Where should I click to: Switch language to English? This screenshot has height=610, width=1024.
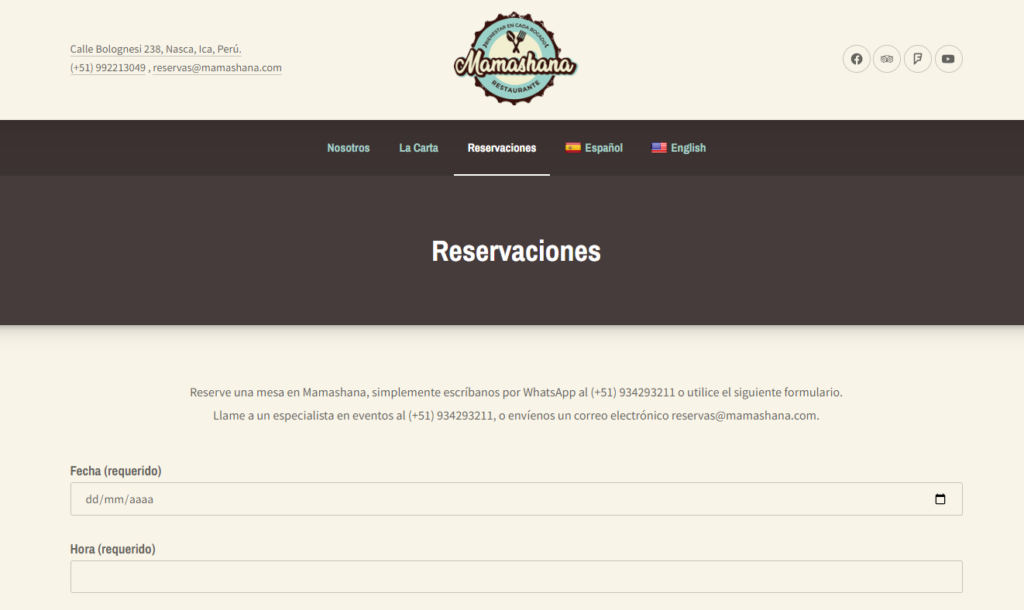(679, 148)
